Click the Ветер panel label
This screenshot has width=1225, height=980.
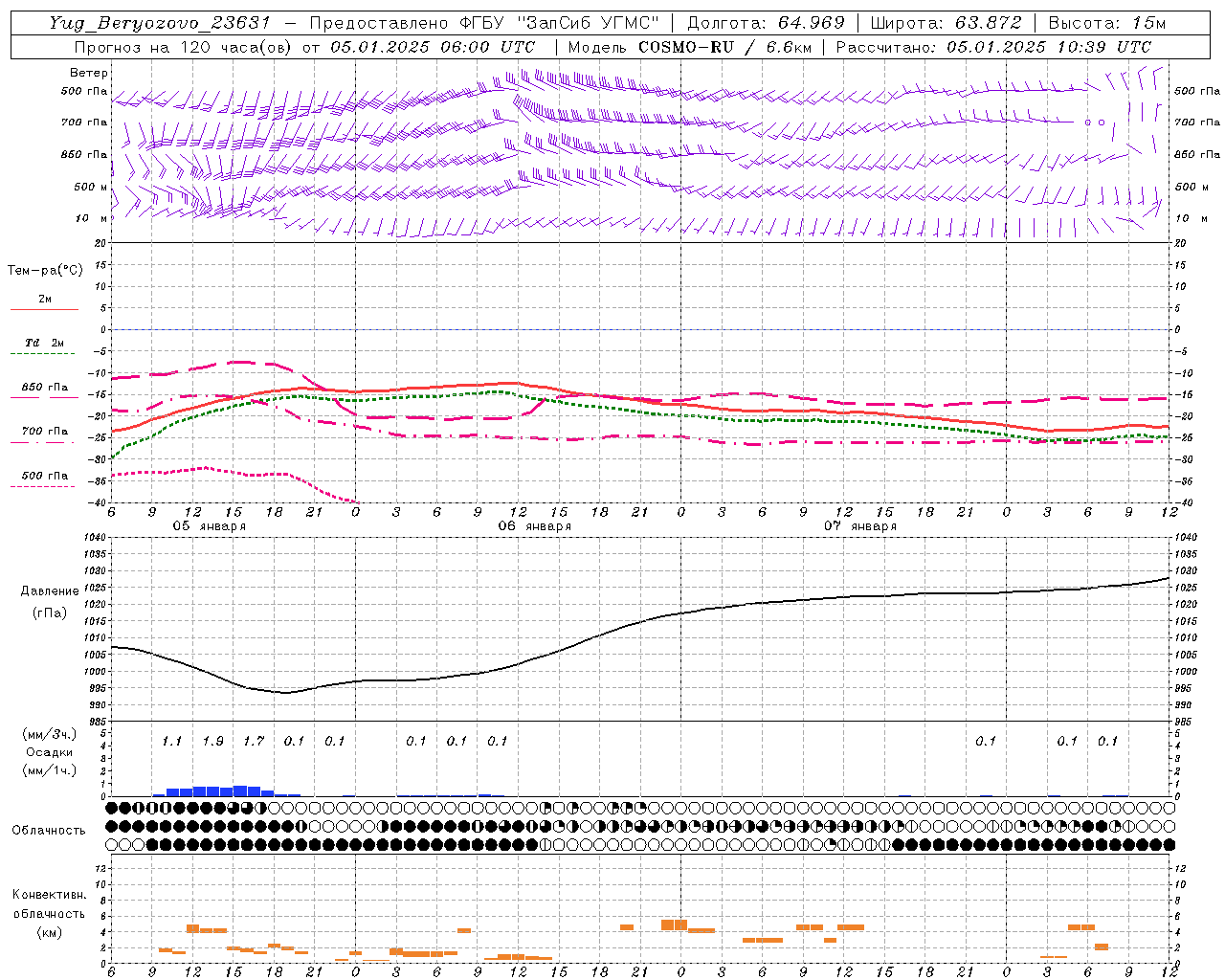[89, 73]
